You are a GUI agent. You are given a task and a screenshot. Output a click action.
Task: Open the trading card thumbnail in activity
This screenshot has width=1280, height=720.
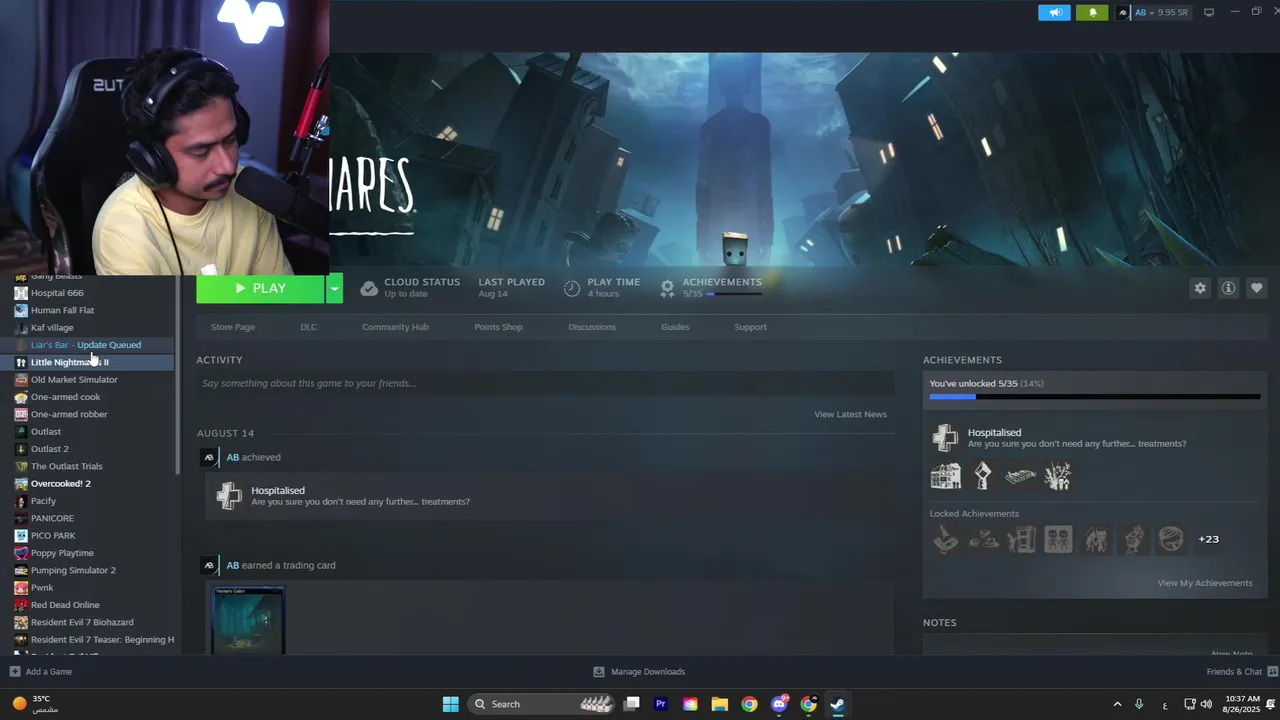pos(248,620)
